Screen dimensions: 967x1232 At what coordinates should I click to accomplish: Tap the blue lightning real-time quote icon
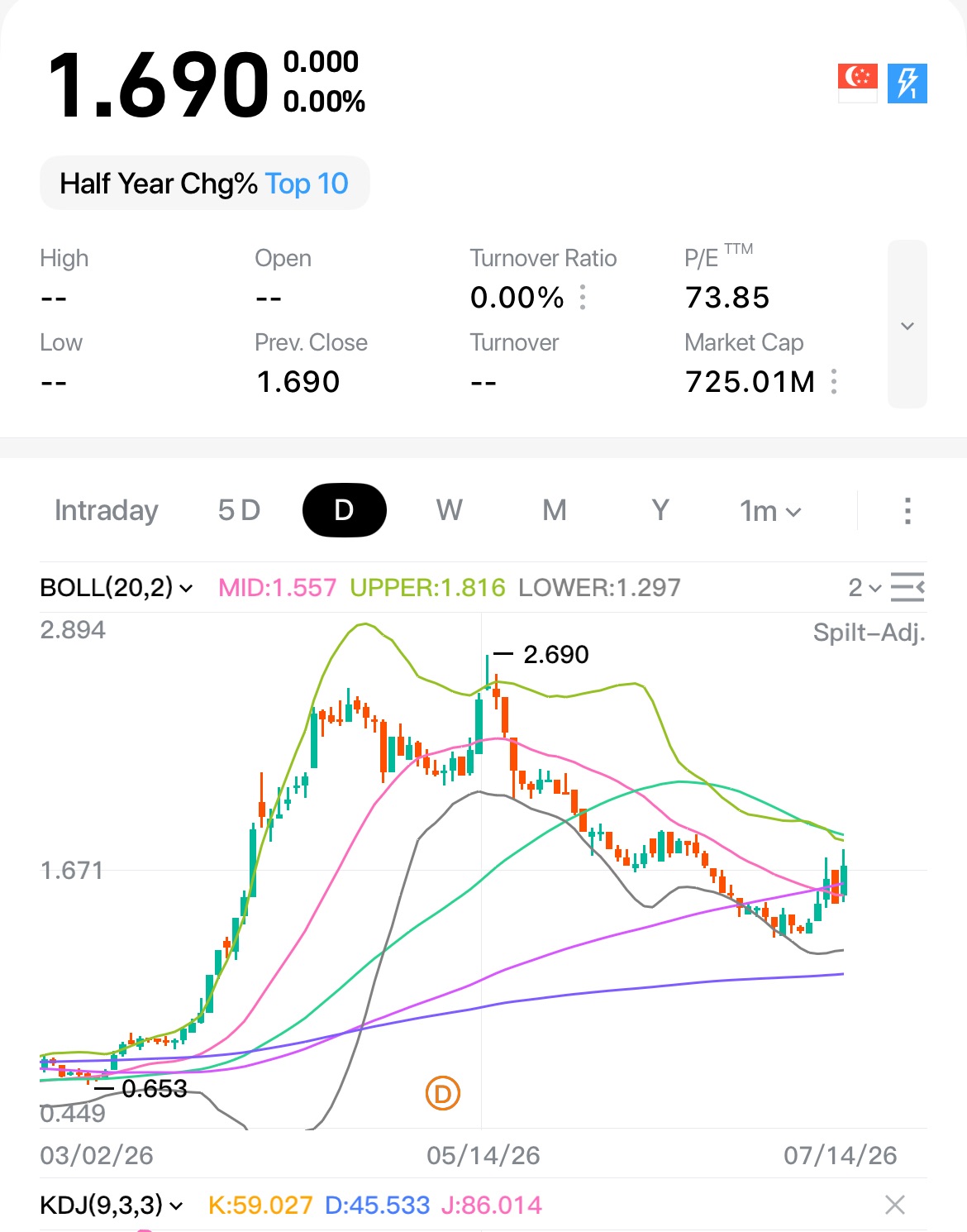coord(907,84)
